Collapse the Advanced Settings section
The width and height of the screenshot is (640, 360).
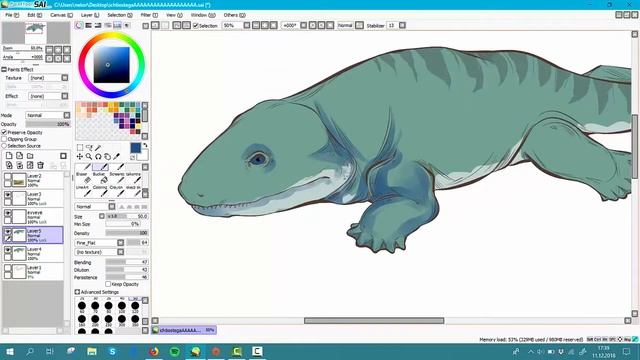coord(77,292)
